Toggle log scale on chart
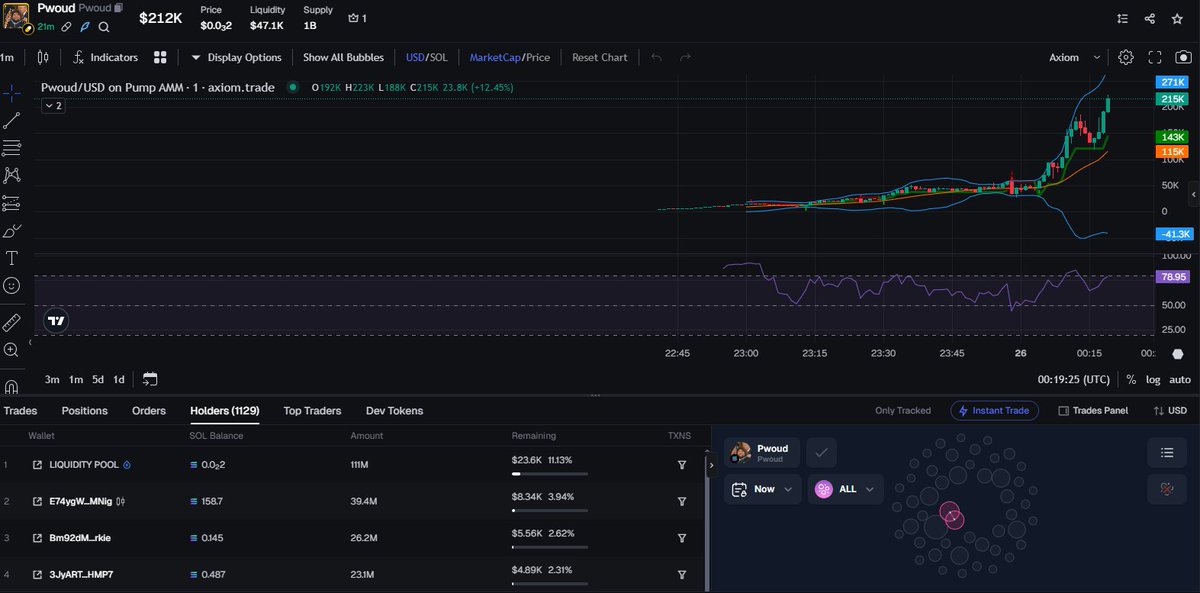The image size is (1200, 593). click(x=1153, y=379)
